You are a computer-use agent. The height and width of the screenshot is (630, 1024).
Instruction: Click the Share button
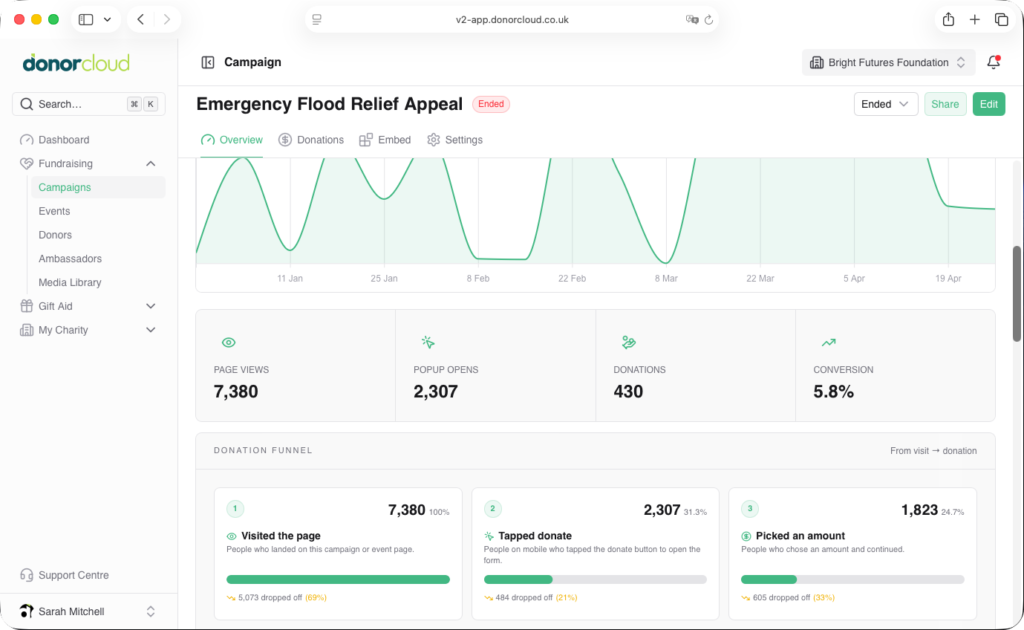pyautogui.click(x=945, y=104)
